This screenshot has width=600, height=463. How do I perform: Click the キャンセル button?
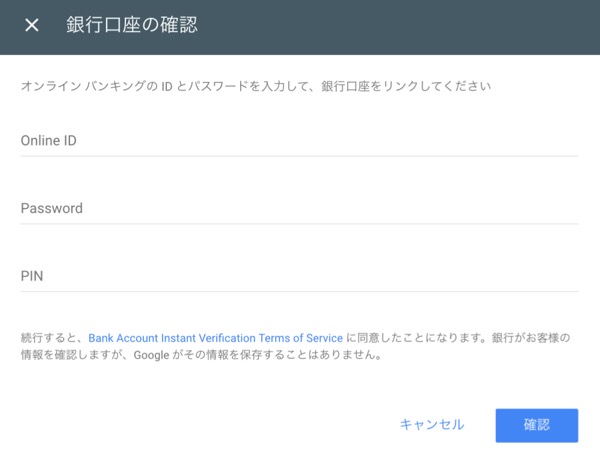pos(432,425)
